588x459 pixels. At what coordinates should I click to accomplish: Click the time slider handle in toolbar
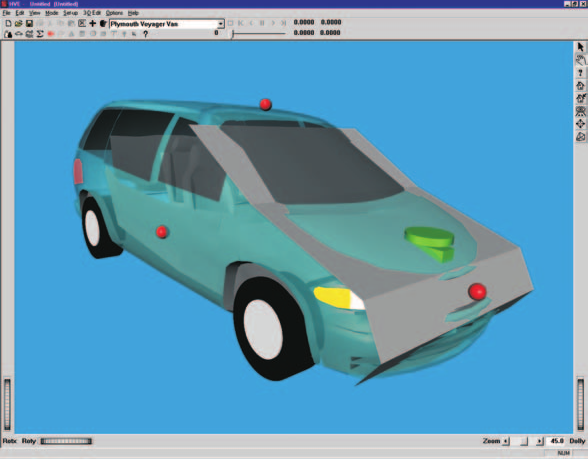point(232,34)
